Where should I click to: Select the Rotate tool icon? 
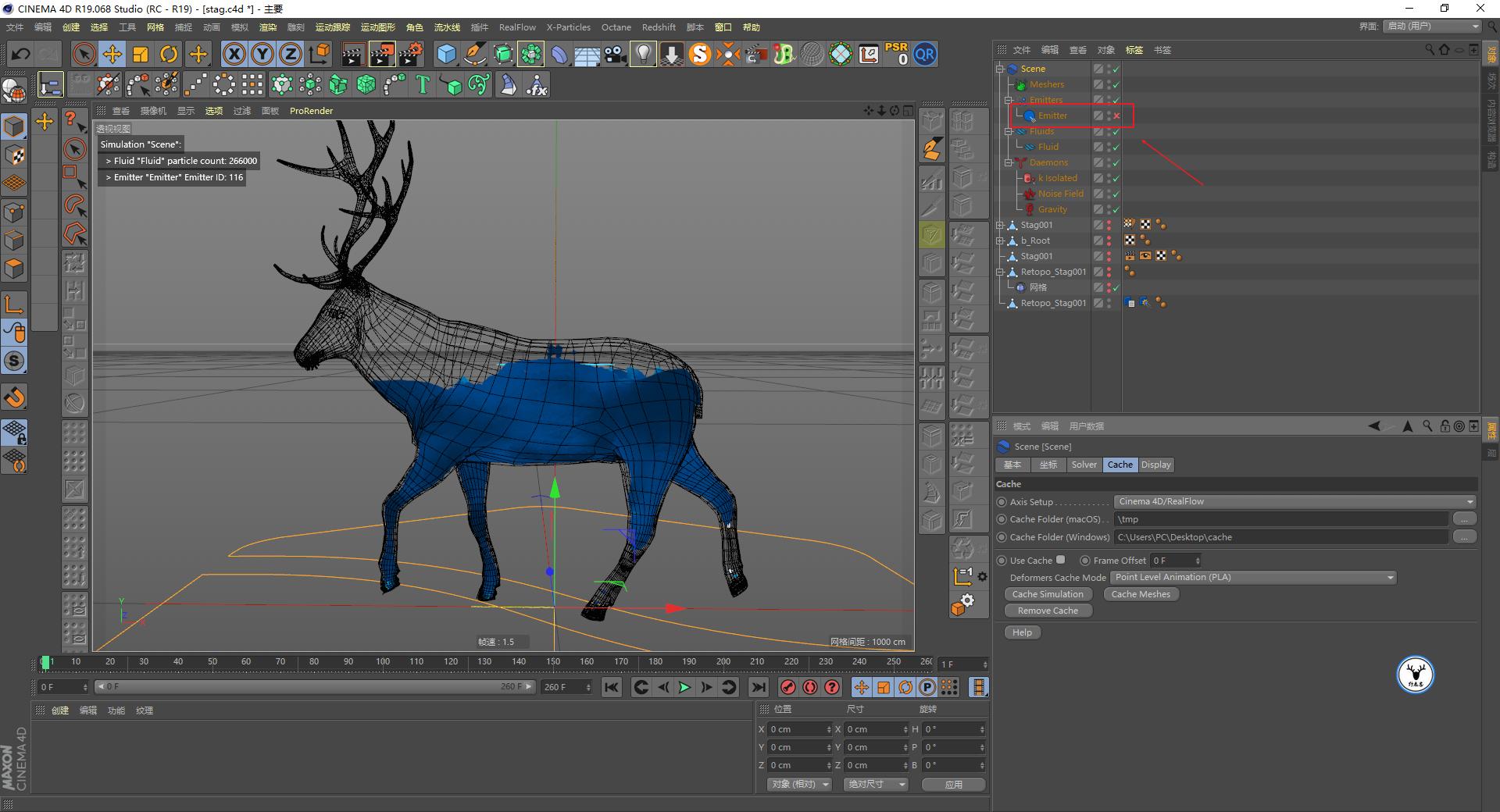pyautogui.click(x=169, y=54)
